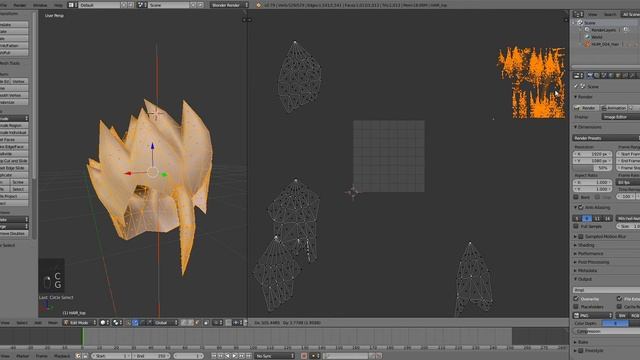
Task: Open the outliner Search menu
Action: tap(610, 14)
